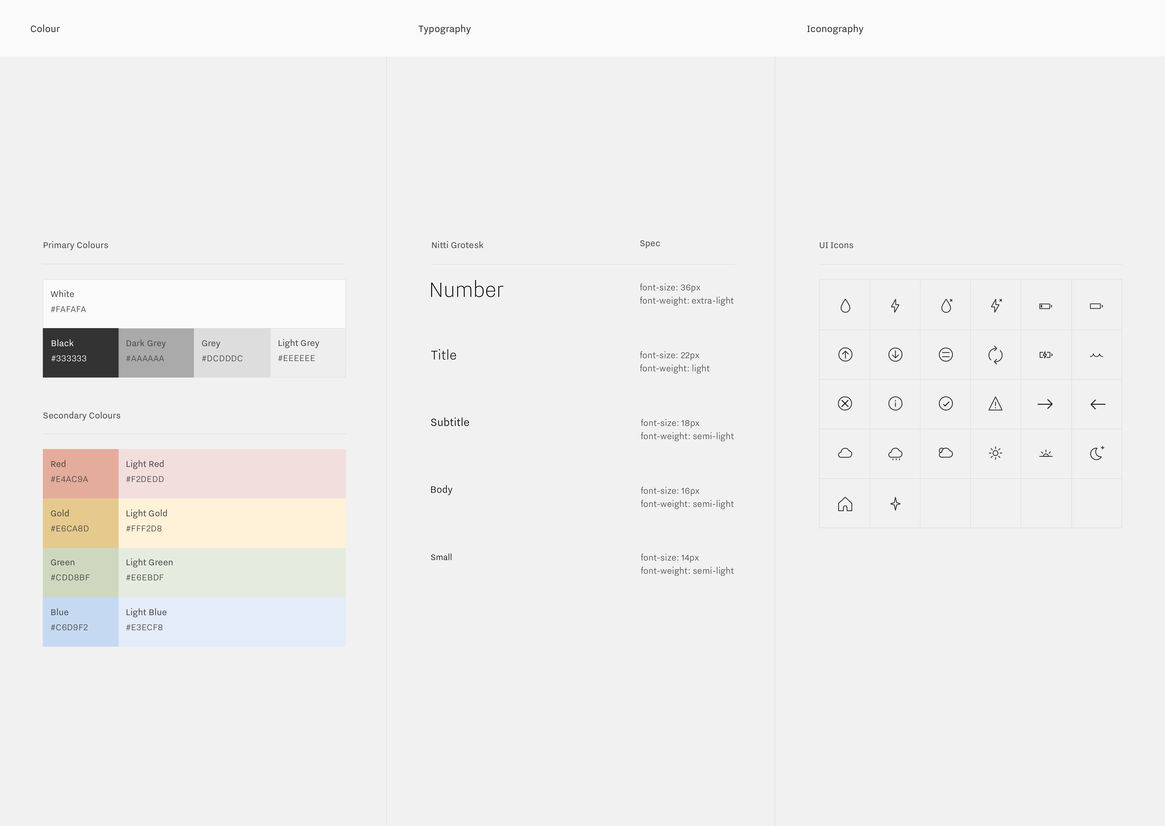Click the plain water drop icon
The height and width of the screenshot is (826, 1165).
845,305
